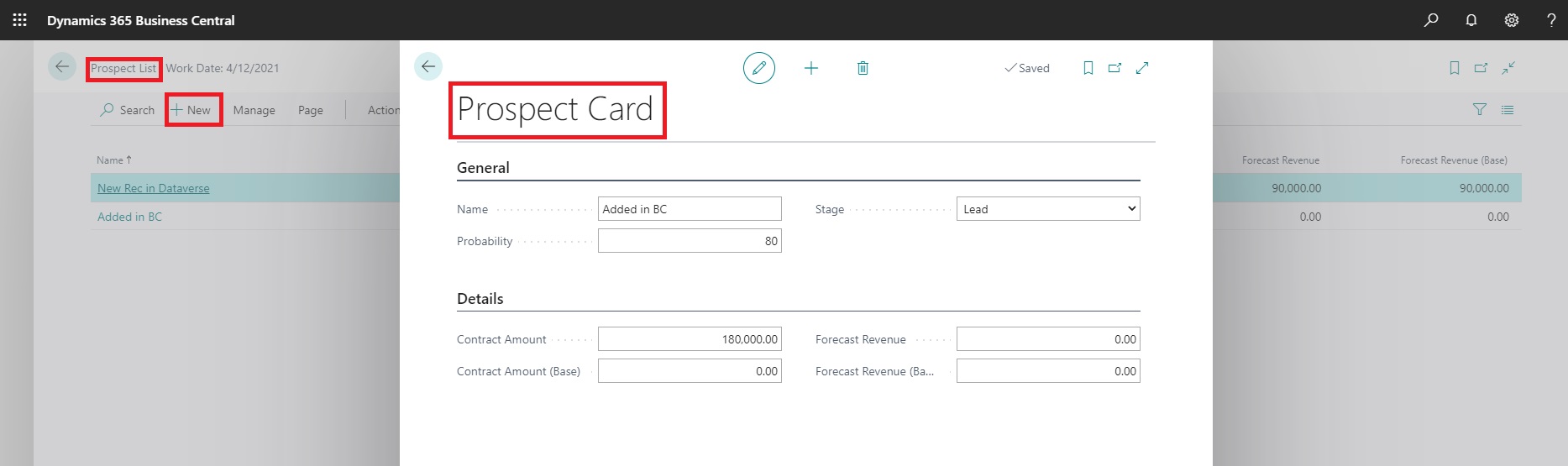Image resolution: width=1568 pixels, height=466 pixels.
Task: Open the notifications bell
Action: pyautogui.click(x=1471, y=20)
